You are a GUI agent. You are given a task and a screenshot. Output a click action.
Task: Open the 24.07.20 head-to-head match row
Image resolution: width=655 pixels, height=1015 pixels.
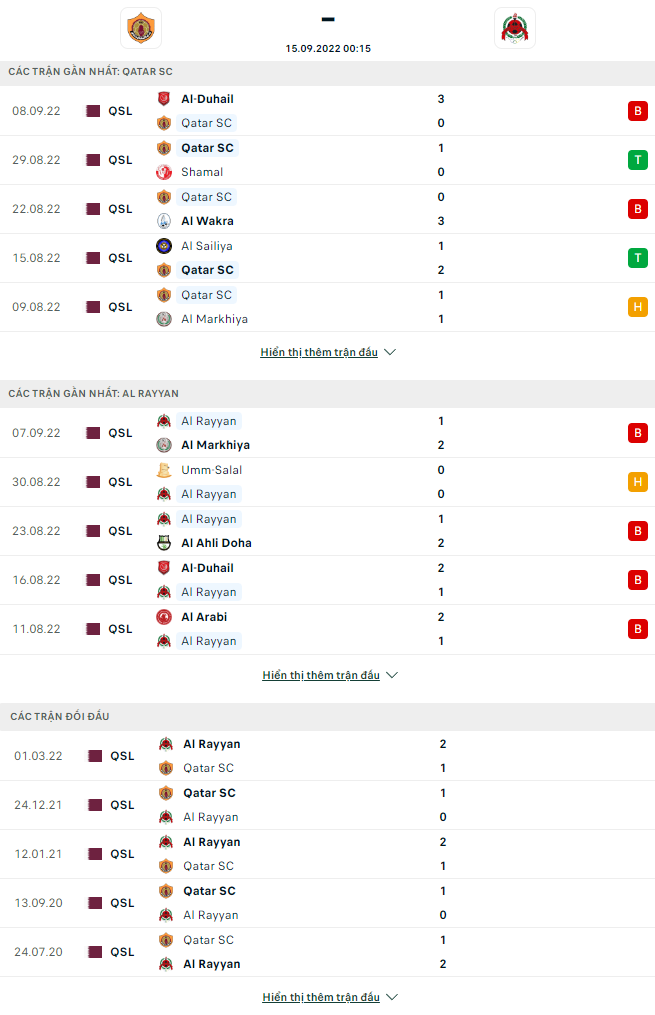(x=328, y=952)
